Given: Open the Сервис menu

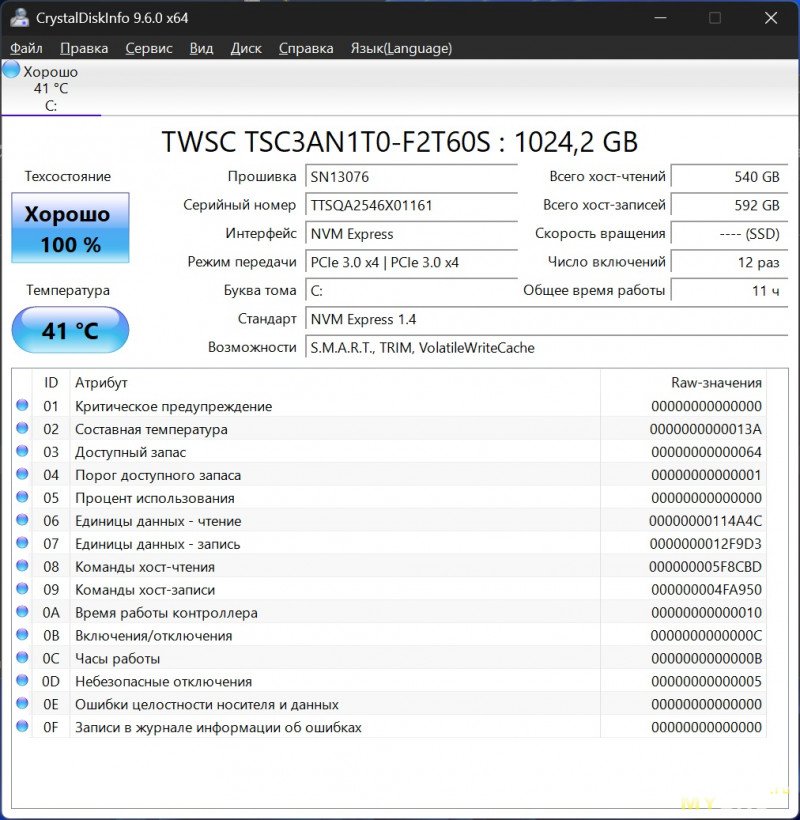Looking at the screenshot, I should 148,48.
